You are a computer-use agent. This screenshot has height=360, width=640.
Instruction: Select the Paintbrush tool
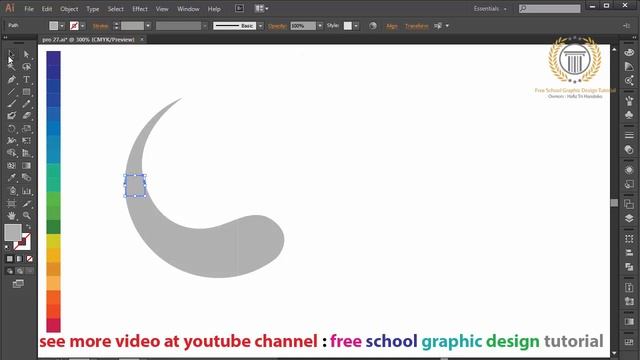pyautogui.click(x=11, y=104)
